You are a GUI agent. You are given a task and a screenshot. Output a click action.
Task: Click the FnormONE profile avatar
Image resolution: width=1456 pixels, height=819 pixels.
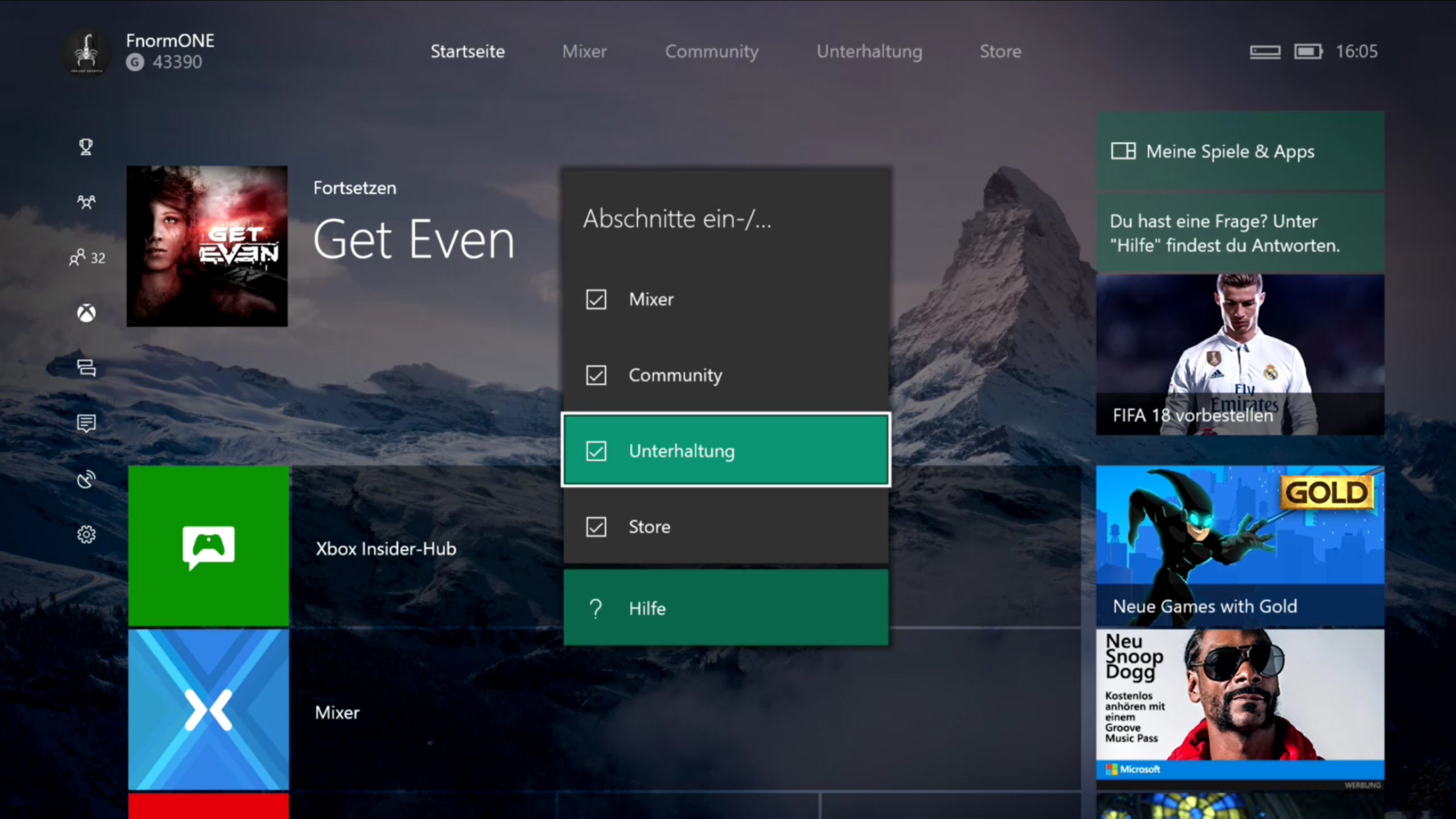click(x=86, y=53)
